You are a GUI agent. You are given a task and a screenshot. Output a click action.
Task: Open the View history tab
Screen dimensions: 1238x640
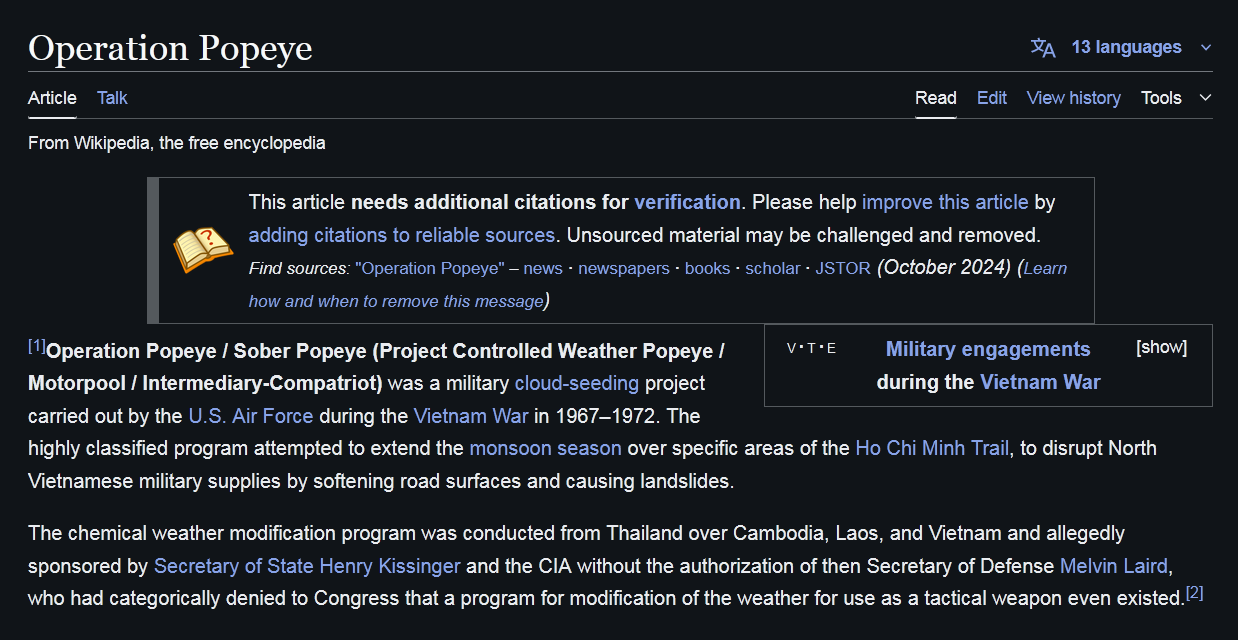[x=1074, y=98]
